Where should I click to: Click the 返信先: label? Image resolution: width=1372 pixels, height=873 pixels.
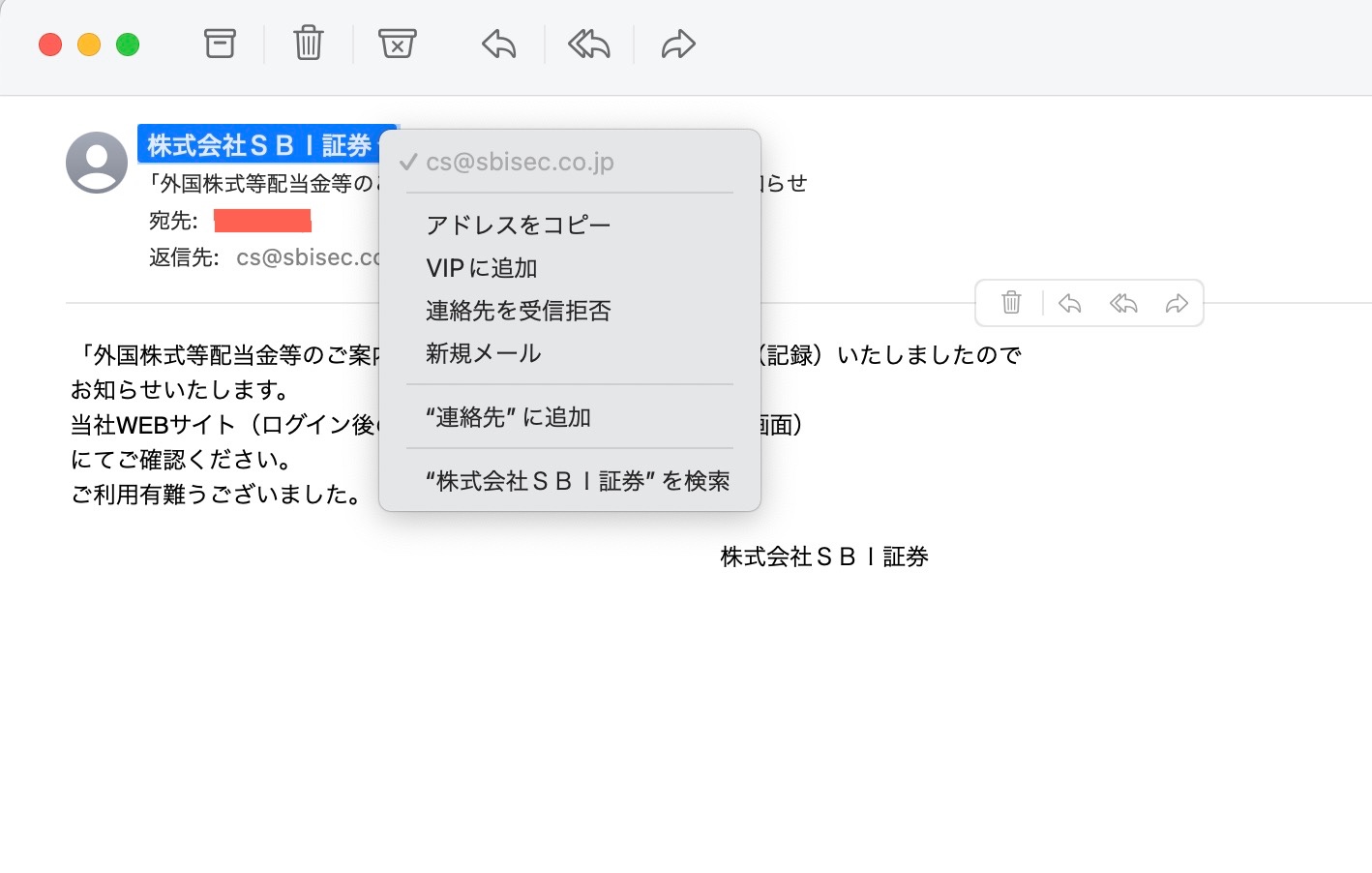pos(184,257)
